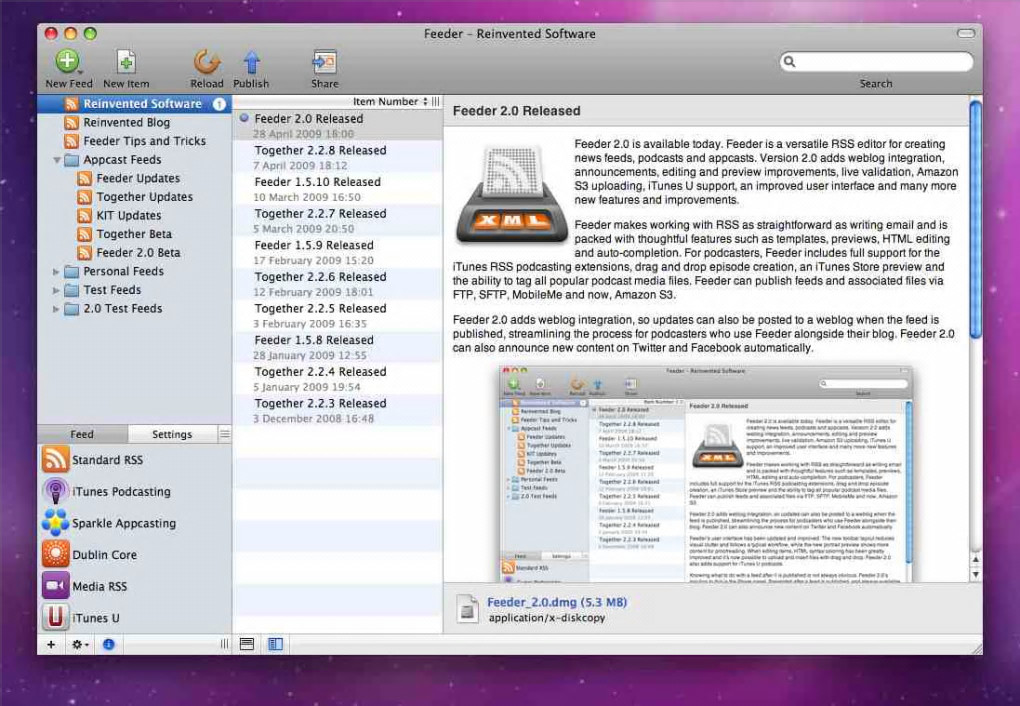1020x706 pixels.
Task: Expand the Personal Feeds folder
Action: click(57, 271)
